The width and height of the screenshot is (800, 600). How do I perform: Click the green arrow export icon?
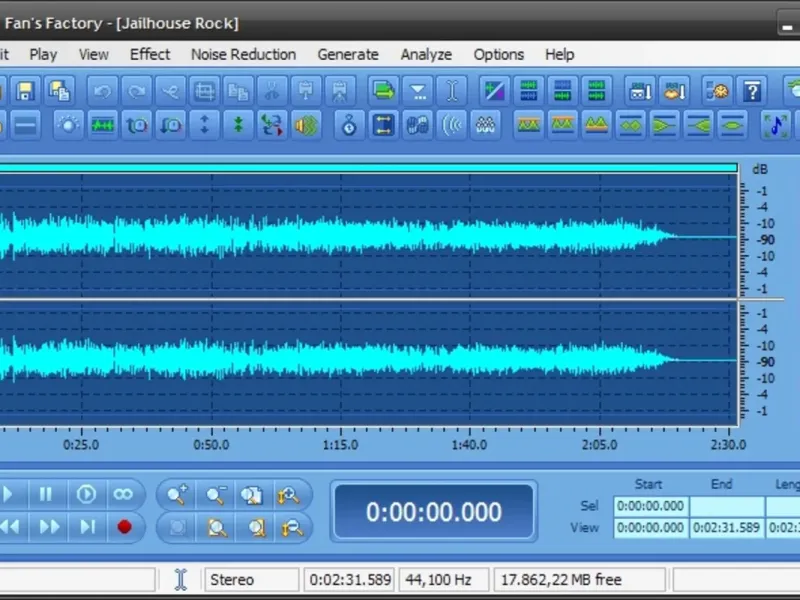tap(384, 91)
